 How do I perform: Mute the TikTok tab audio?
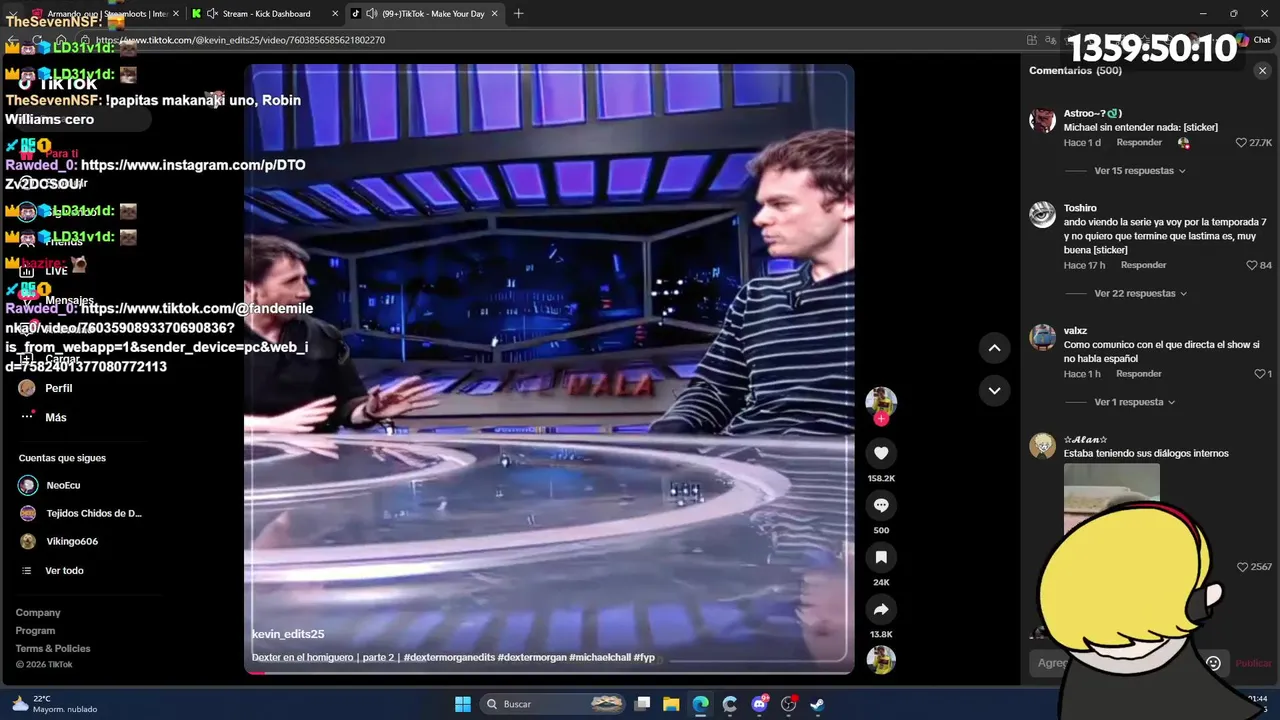pyautogui.click(x=372, y=14)
